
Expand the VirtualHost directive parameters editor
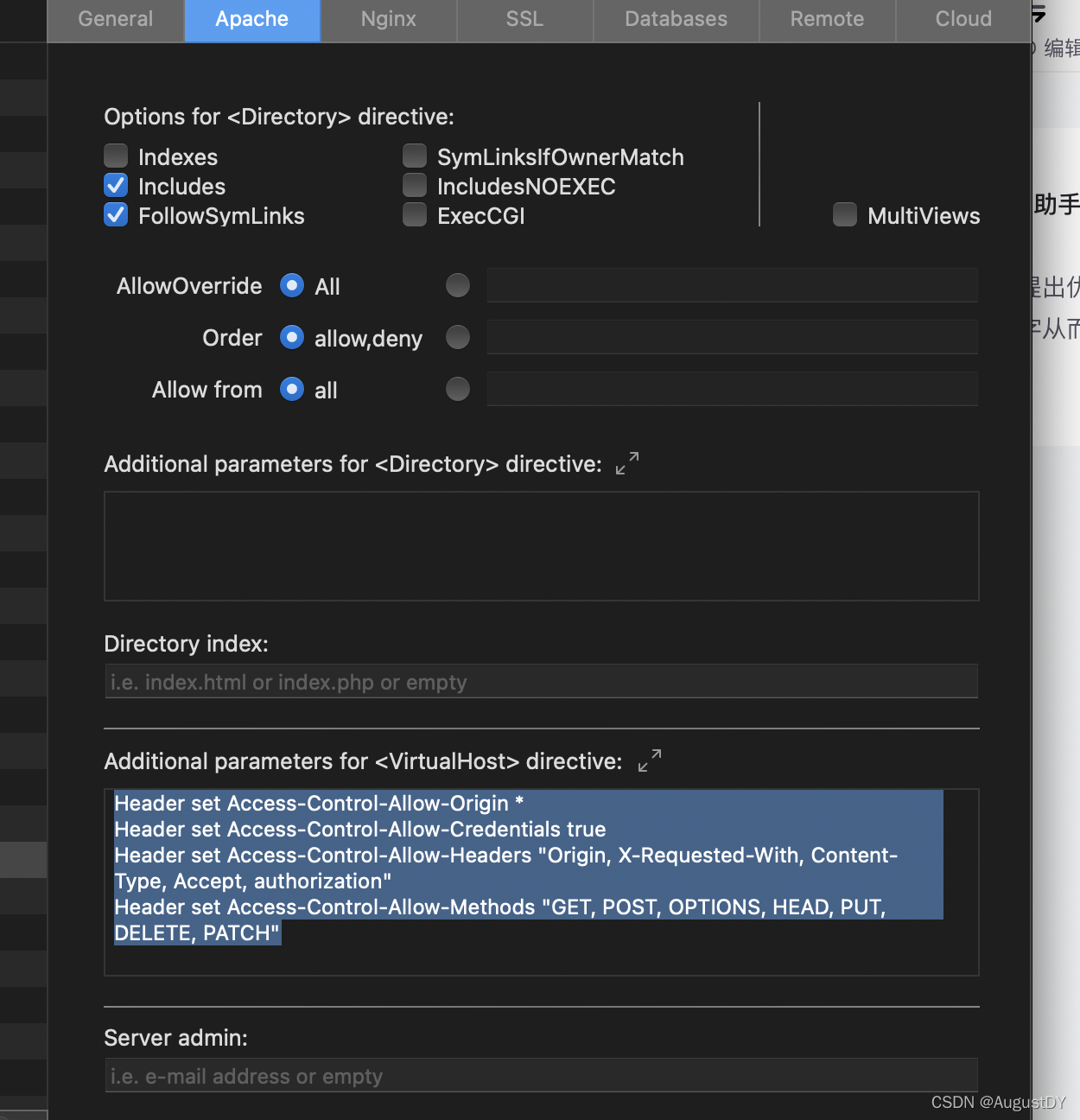(649, 760)
